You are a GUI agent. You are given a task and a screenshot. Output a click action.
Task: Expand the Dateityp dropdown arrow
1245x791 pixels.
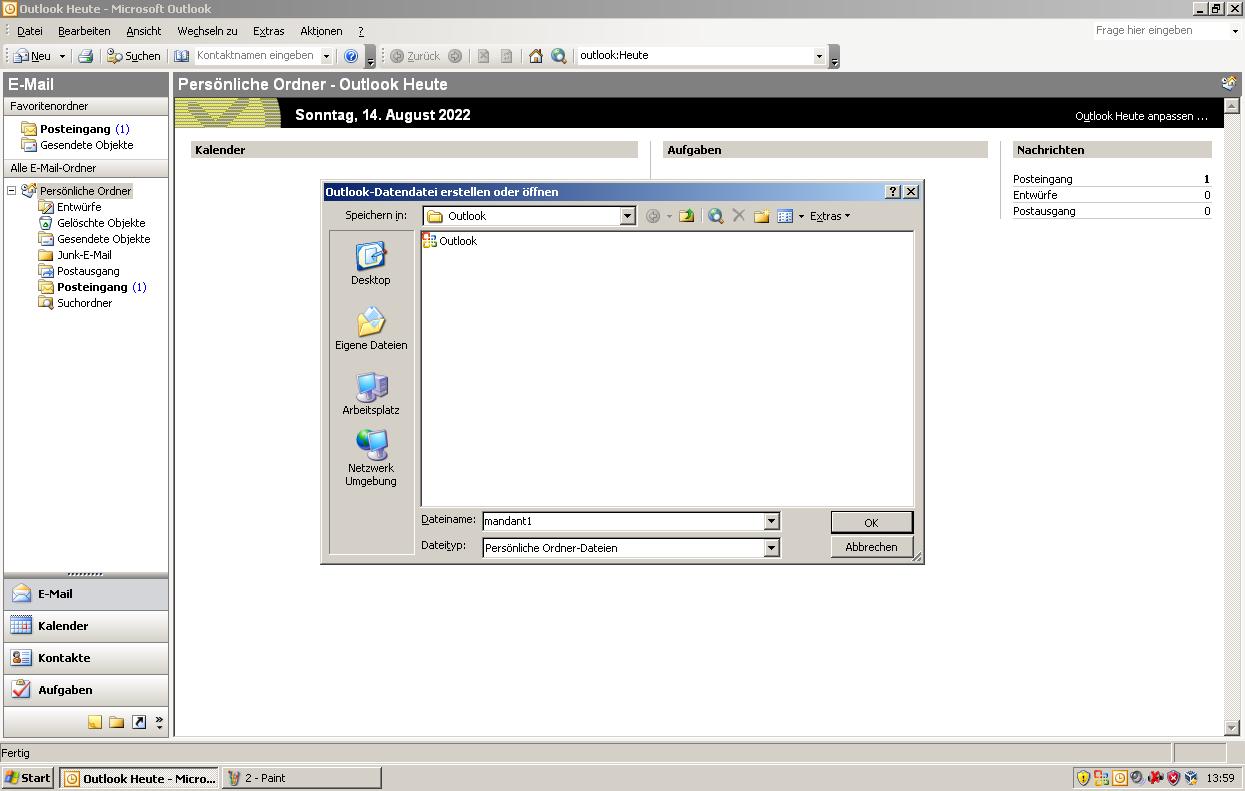(771, 548)
